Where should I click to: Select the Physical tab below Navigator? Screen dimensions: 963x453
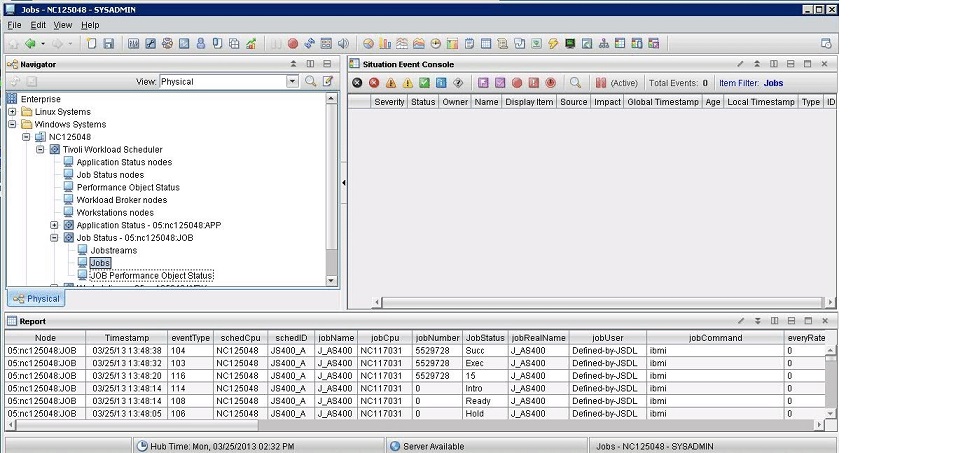tap(36, 299)
